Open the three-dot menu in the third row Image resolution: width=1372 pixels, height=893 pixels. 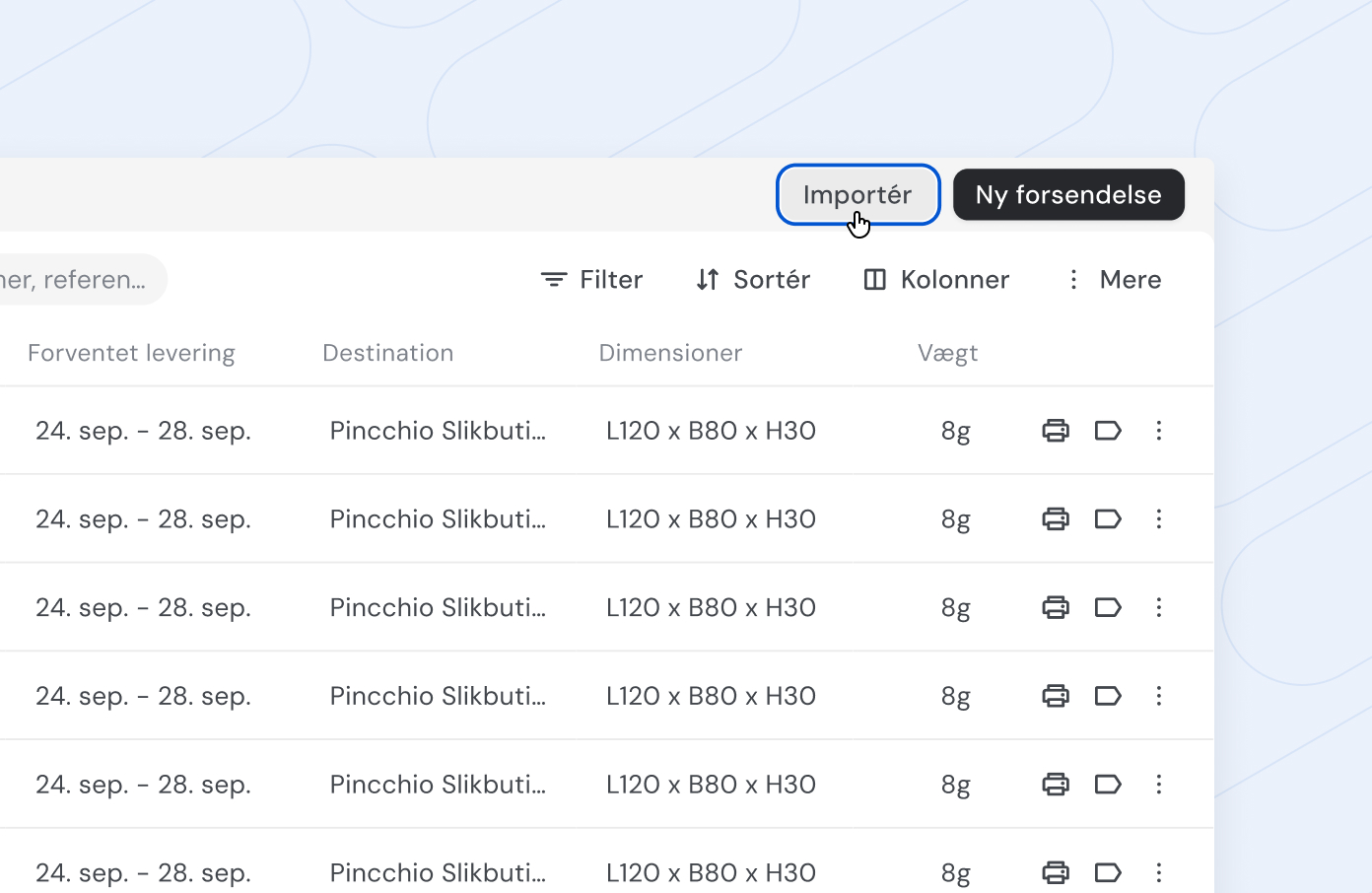[x=1159, y=607]
